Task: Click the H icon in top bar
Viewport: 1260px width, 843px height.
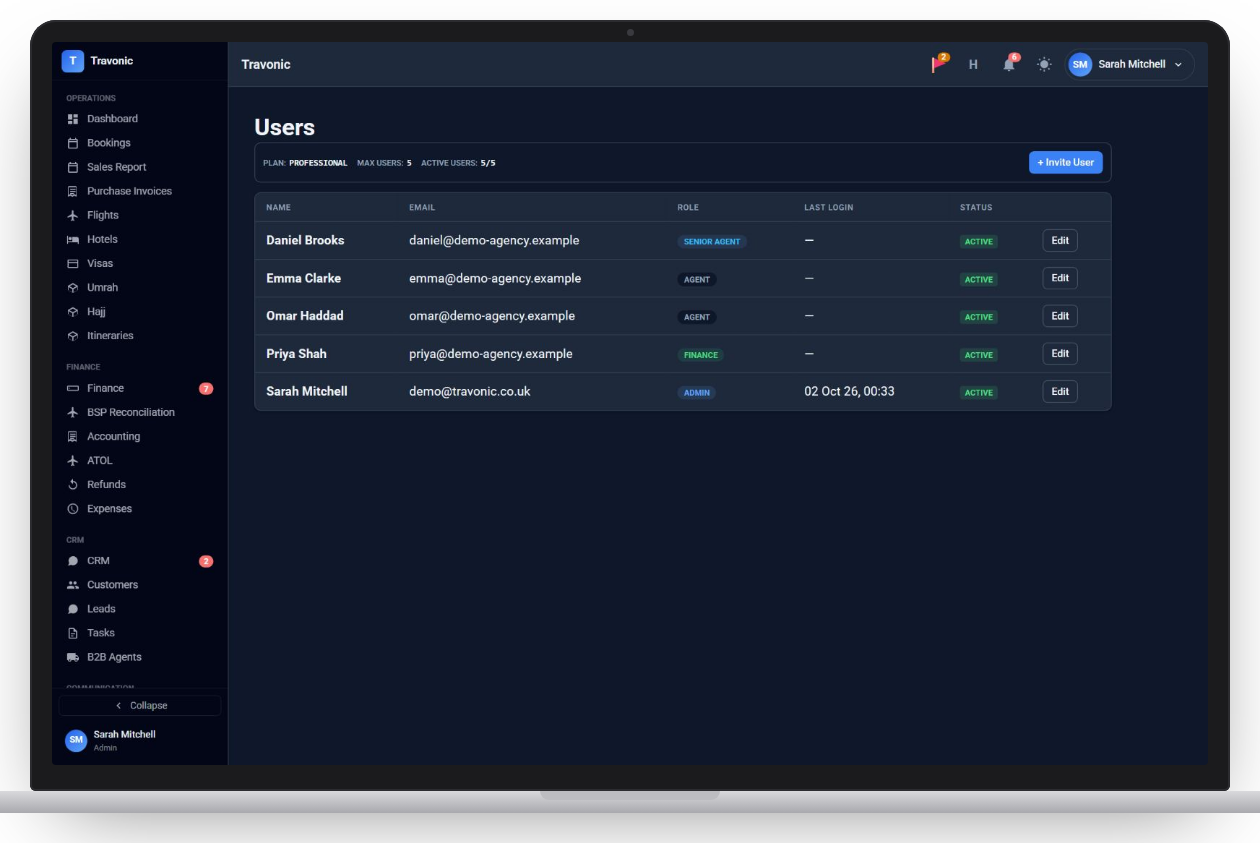Action: click(973, 64)
